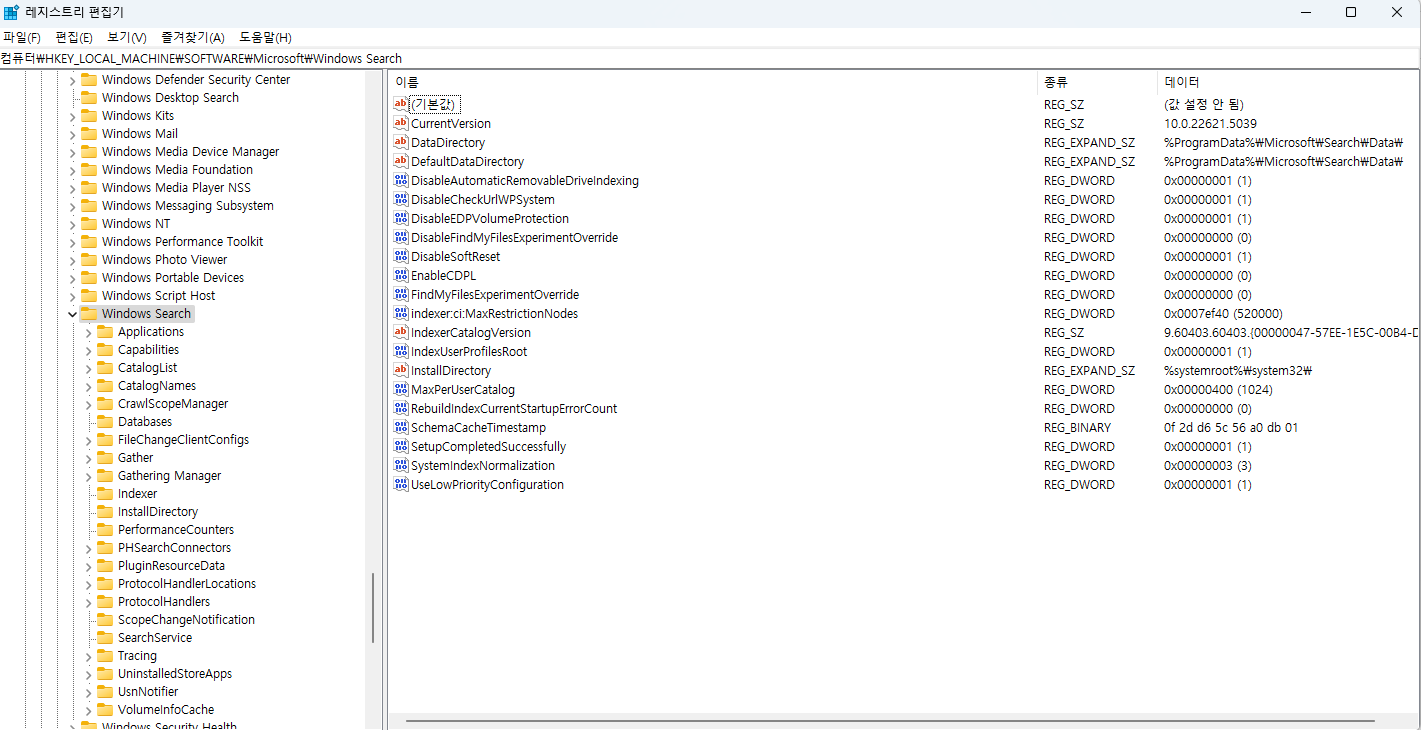Screen dimensions: 1421x730
Task: Expand the Gathering Manager subkey
Action: point(88,476)
